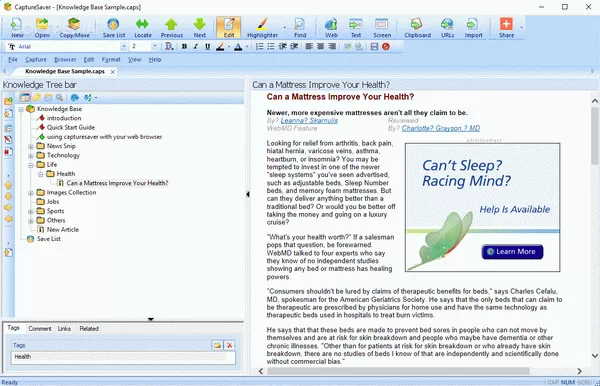Click new folder sidebar icon

8,101
